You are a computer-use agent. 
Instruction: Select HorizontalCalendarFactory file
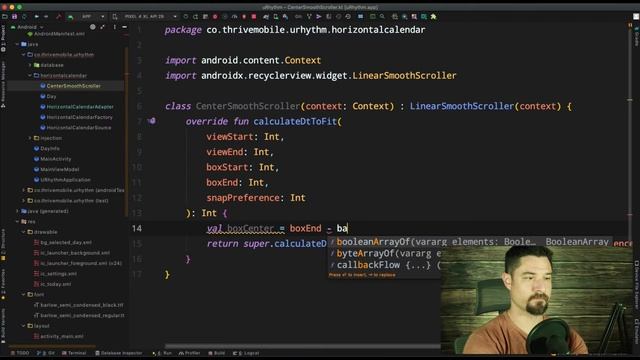click(x=76, y=117)
